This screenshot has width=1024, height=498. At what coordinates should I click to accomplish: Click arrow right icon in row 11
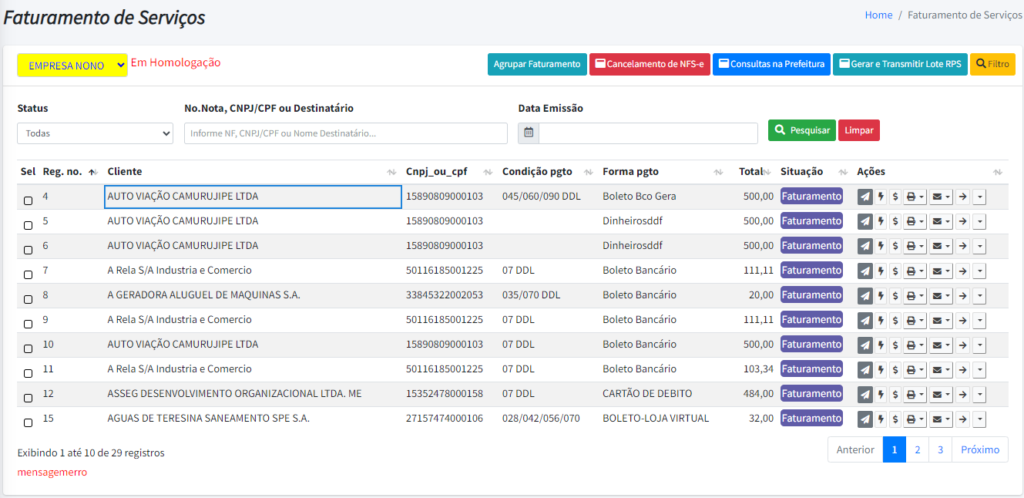(963, 370)
